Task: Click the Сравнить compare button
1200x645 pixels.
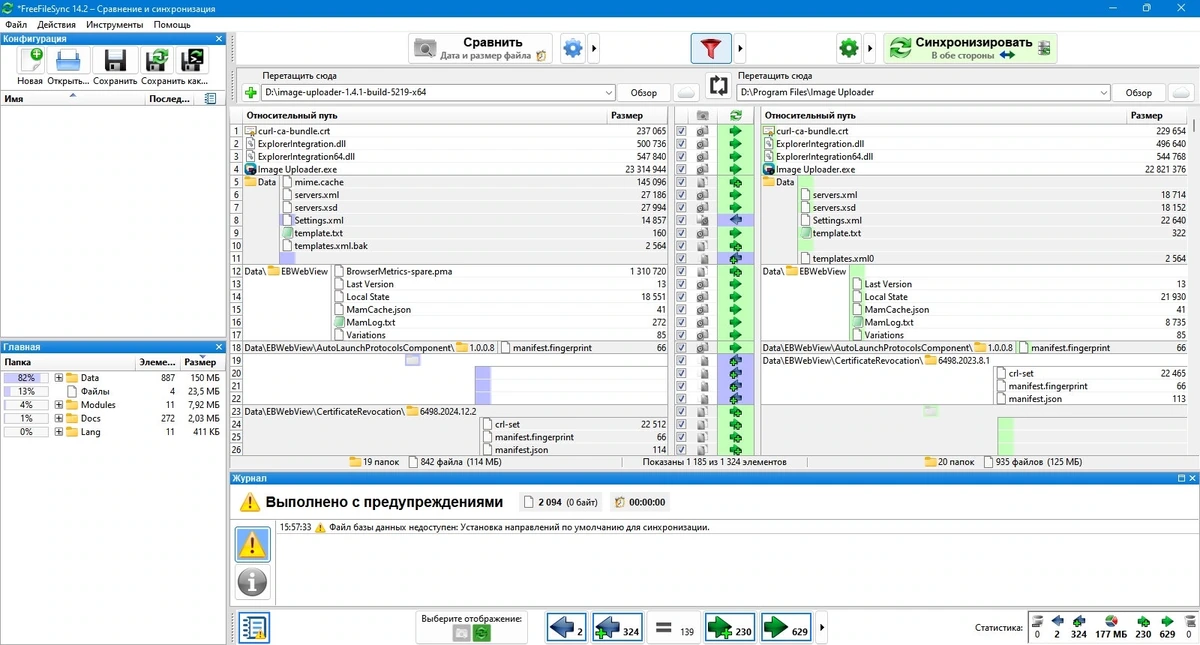Action: pyautogui.click(x=481, y=48)
